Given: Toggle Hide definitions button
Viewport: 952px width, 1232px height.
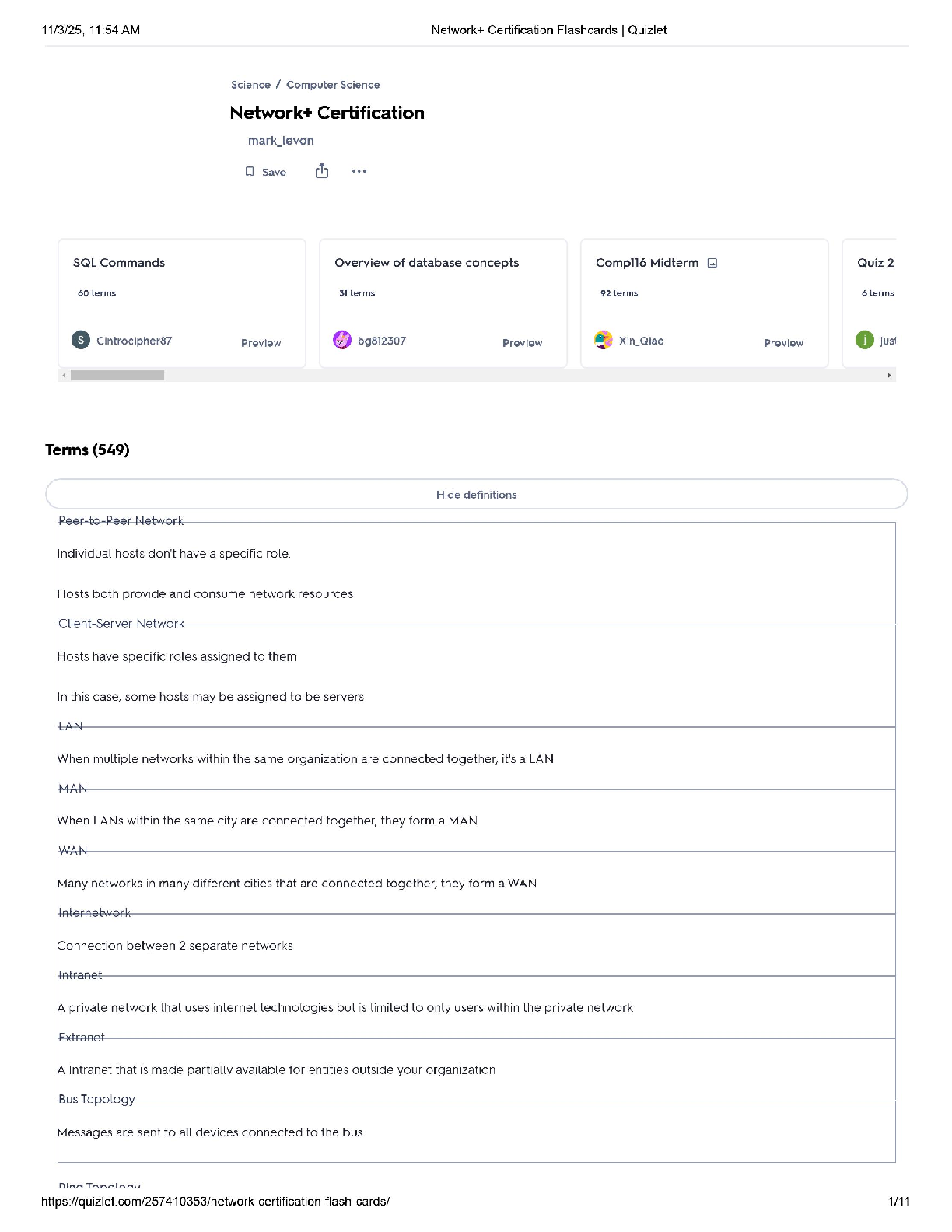Looking at the screenshot, I should (476, 495).
